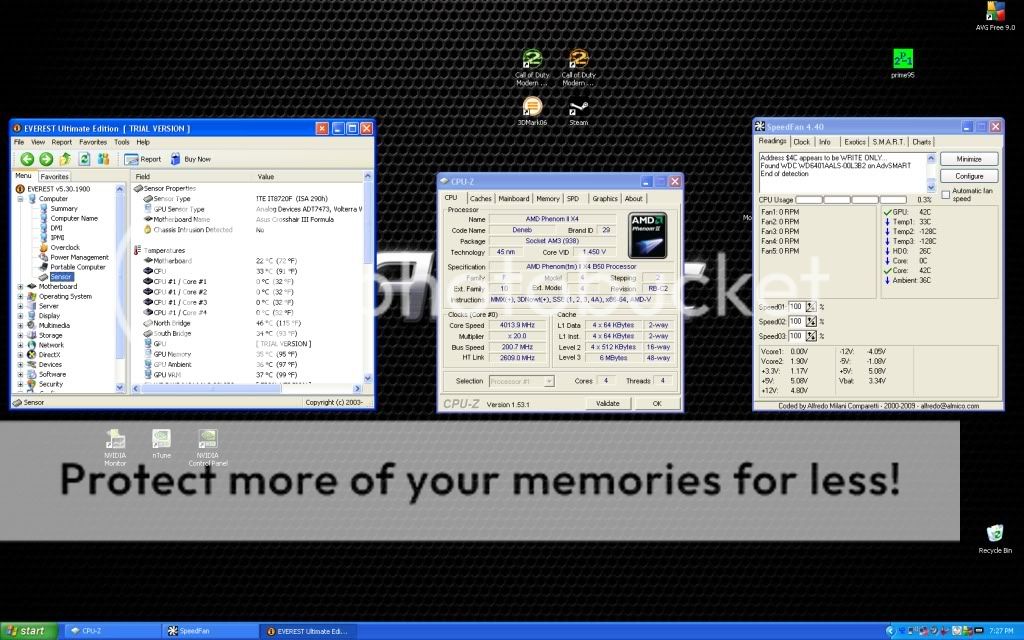The height and width of the screenshot is (640, 1024).
Task: Select DMI in the EVEREST tree
Action: pyautogui.click(x=56, y=228)
